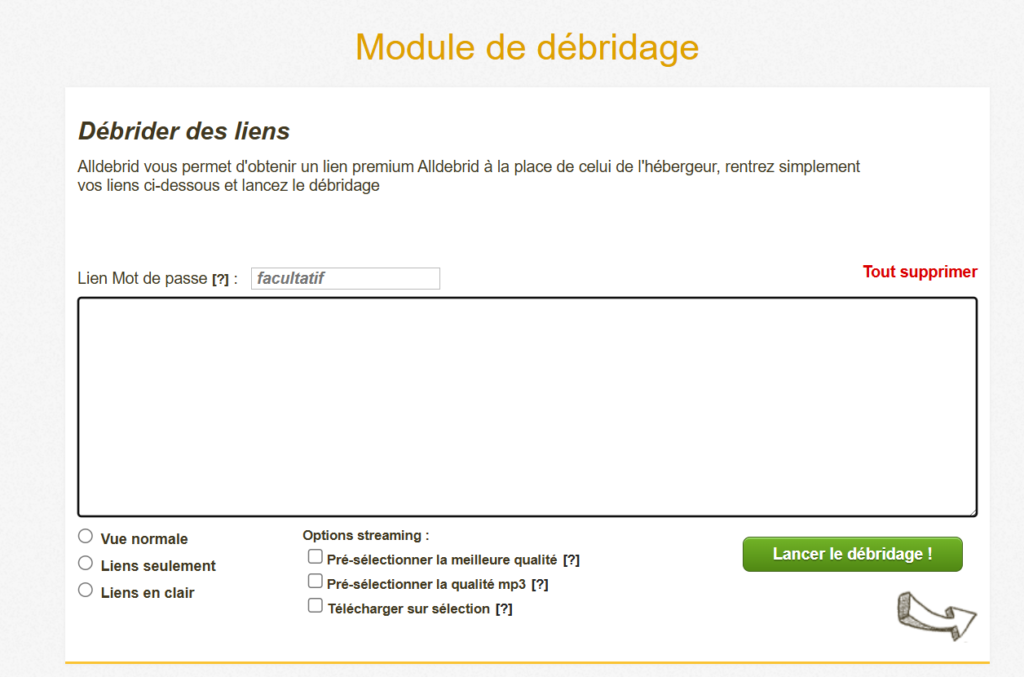Click the Options streaming label
1024x677 pixels.
[366, 536]
